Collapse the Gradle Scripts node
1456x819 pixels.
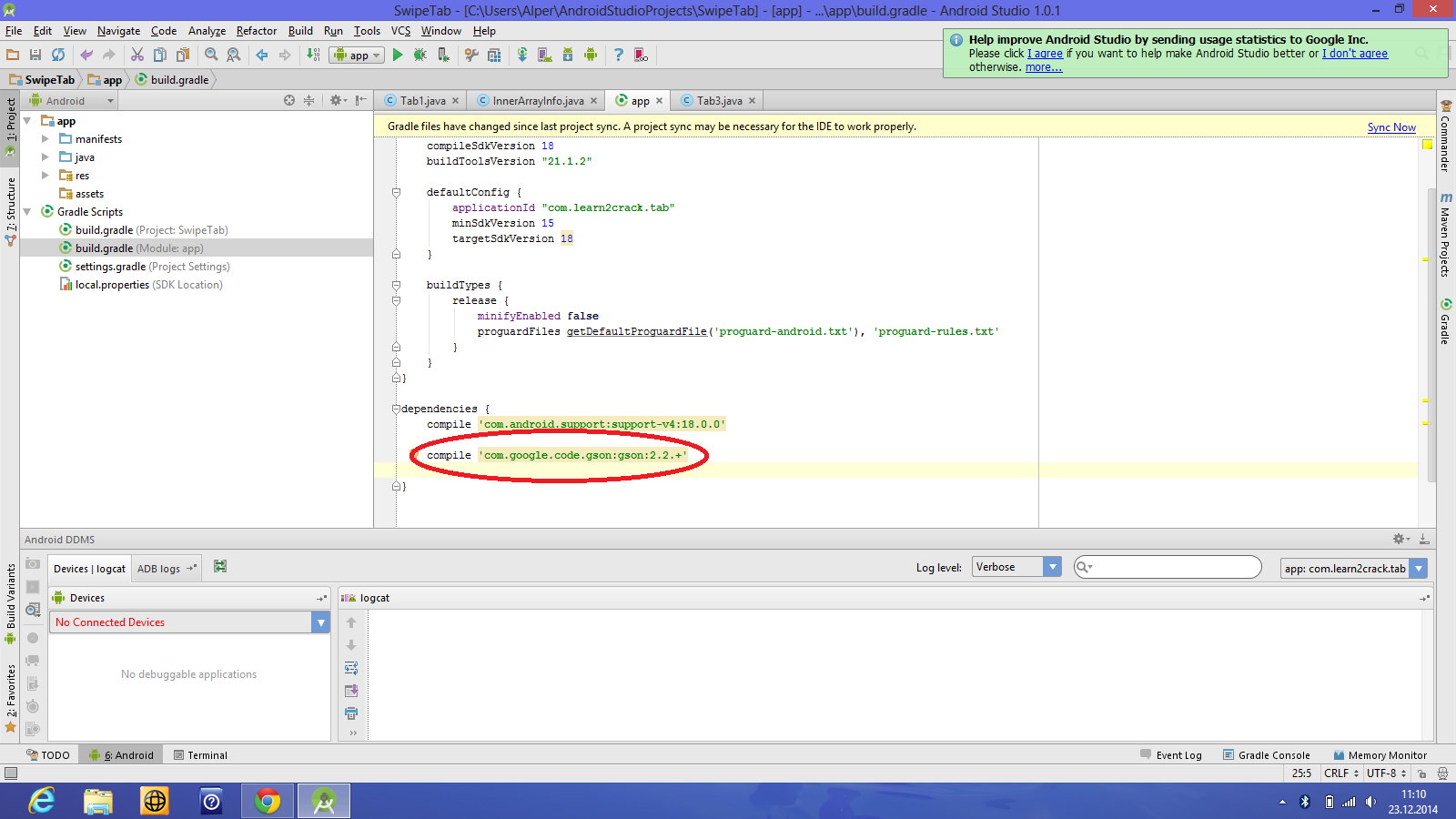point(27,212)
